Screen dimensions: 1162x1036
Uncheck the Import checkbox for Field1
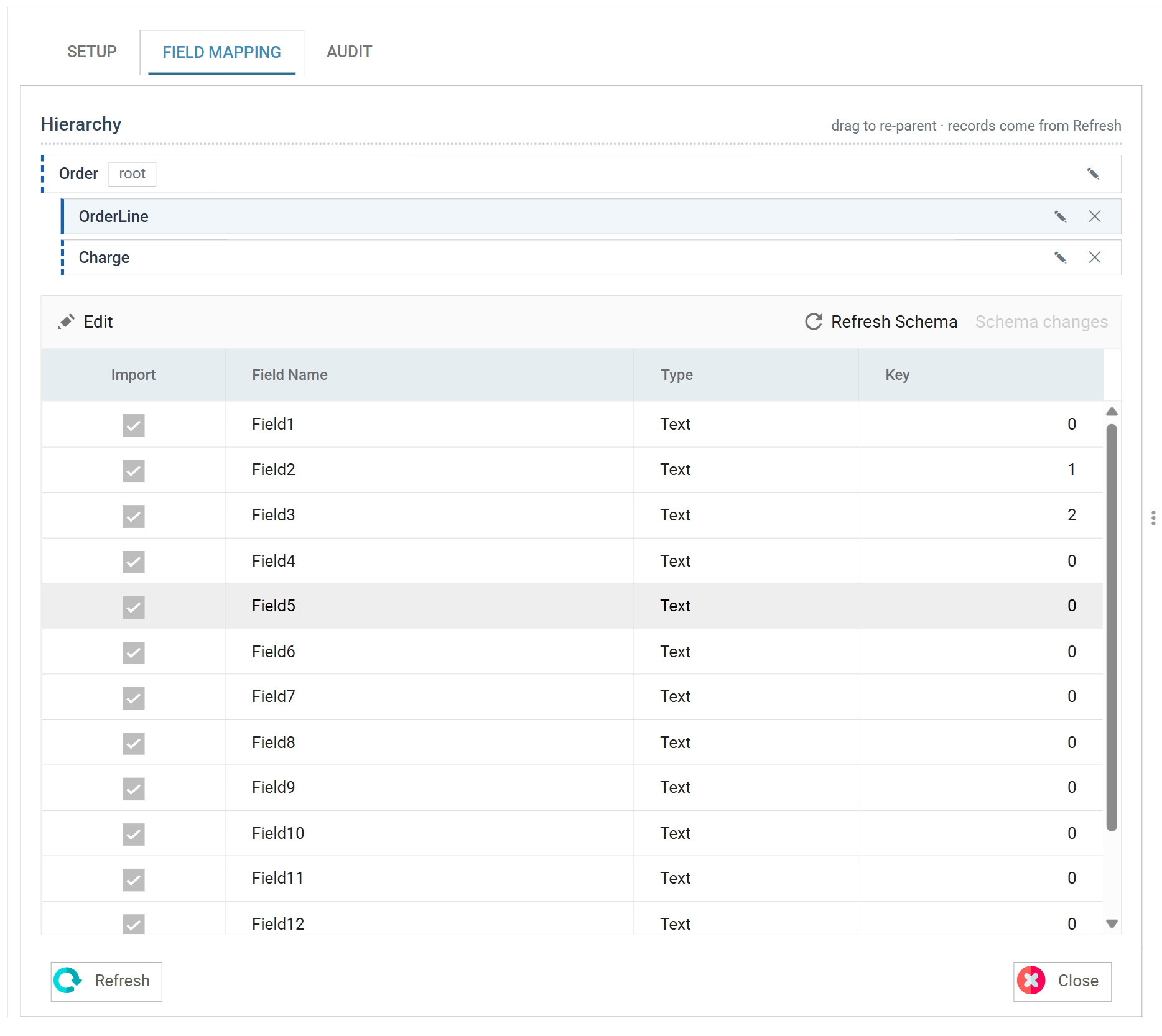[x=133, y=425]
